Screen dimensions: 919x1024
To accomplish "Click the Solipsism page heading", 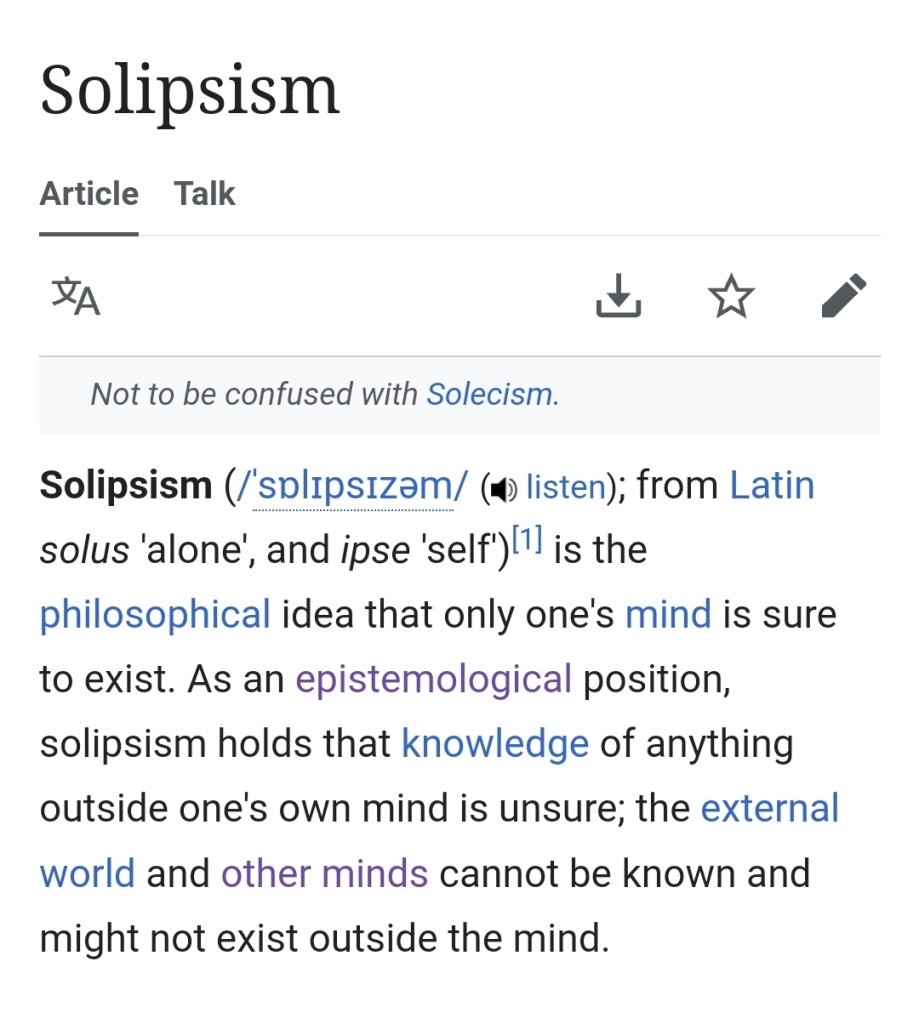I will [x=190, y=90].
